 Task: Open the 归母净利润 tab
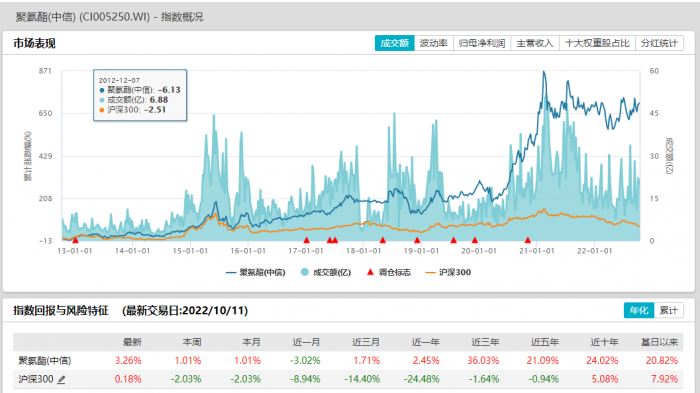tap(482, 43)
